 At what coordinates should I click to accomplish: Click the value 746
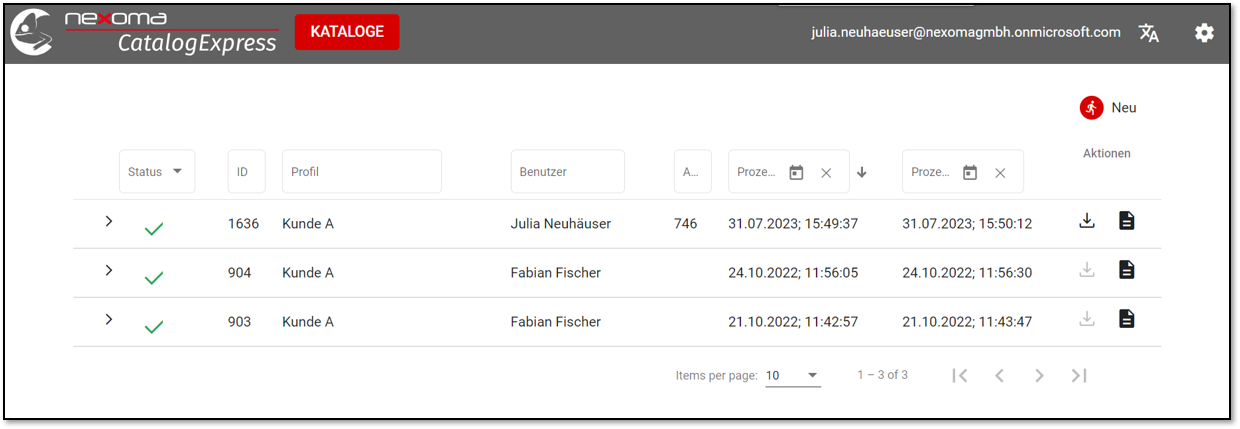[x=686, y=224]
